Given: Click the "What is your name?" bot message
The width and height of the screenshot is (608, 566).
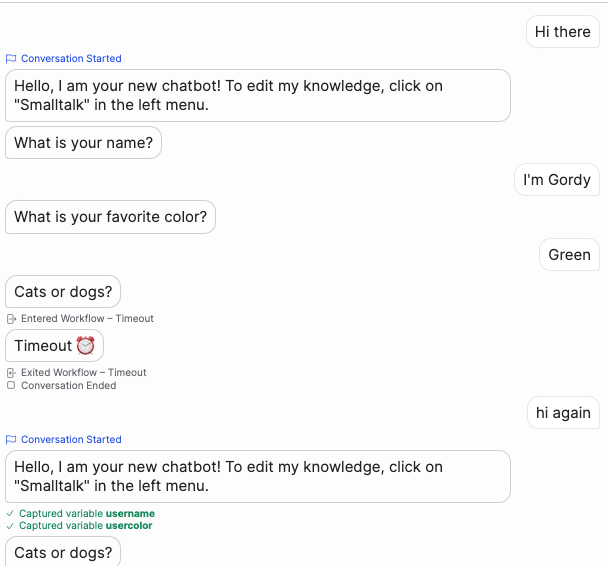Looking at the screenshot, I should coord(84,143).
